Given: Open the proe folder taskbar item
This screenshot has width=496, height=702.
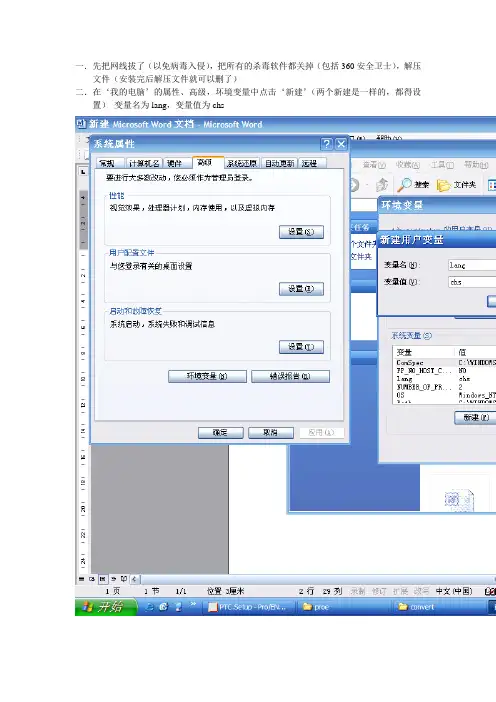Looking at the screenshot, I should (x=341, y=607).
